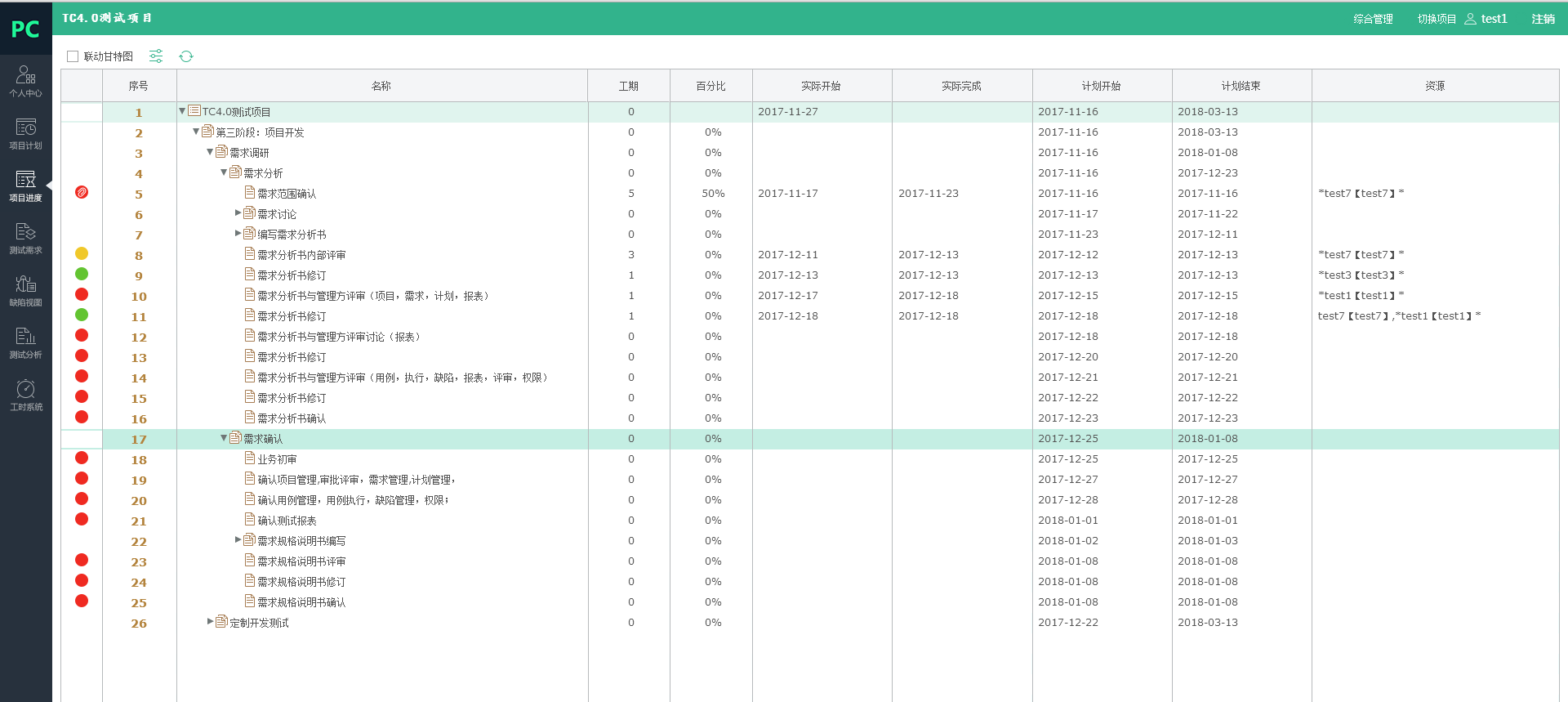Go to 测试需求 in the sidebar
The width and height of the screenshot is (1568, 702).
pos(25,238)
